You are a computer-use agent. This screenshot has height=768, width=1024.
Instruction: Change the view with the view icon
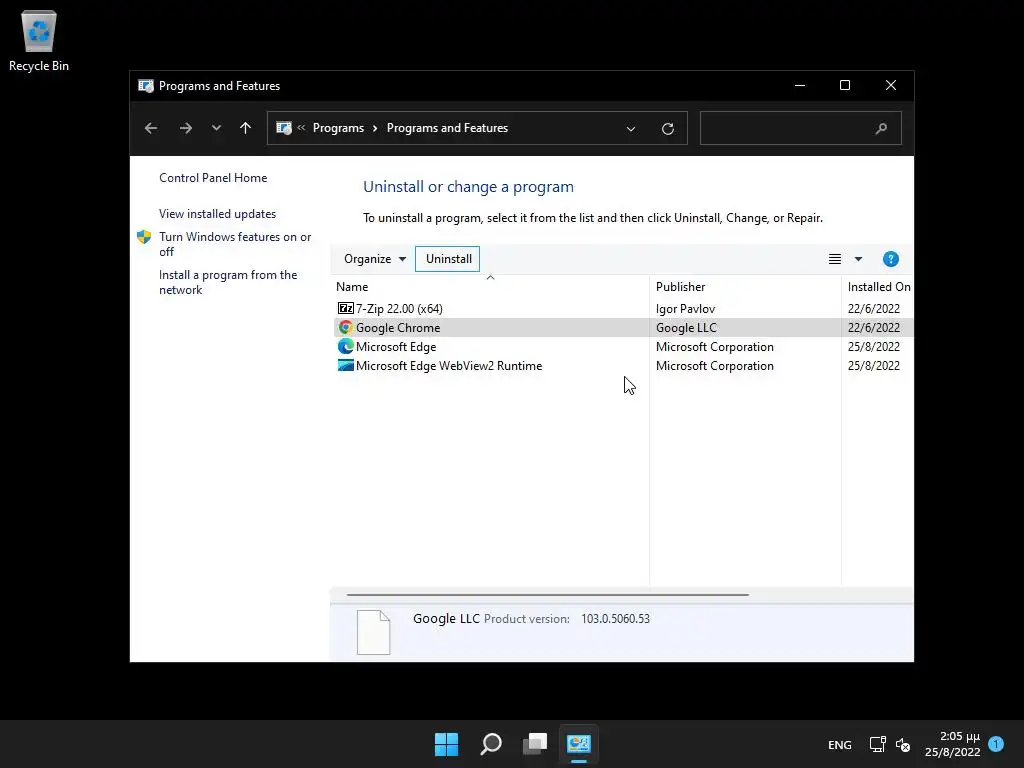pyautogui.click(x=835, y=259)
